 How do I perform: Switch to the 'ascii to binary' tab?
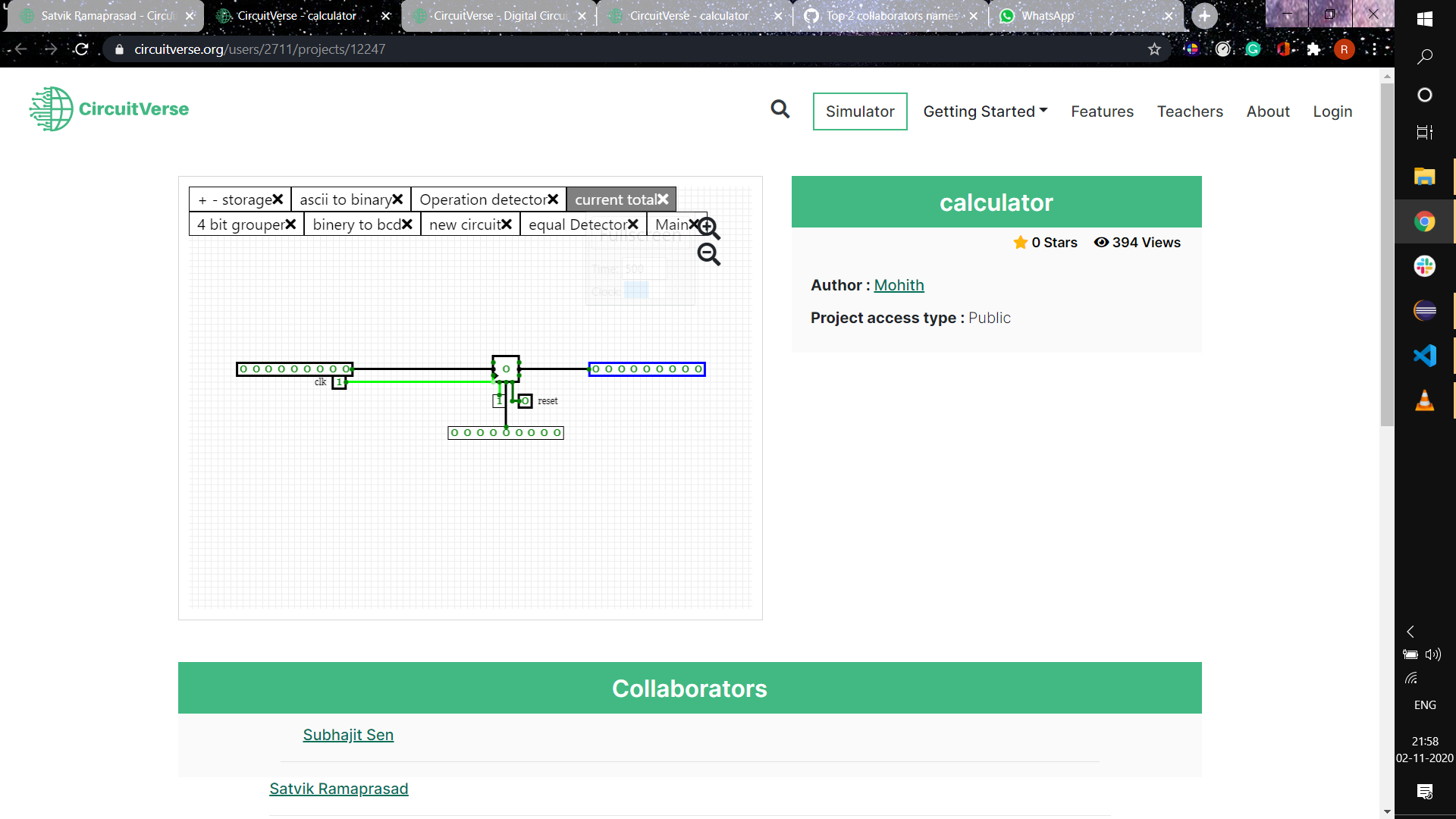[x=345, y=199]
